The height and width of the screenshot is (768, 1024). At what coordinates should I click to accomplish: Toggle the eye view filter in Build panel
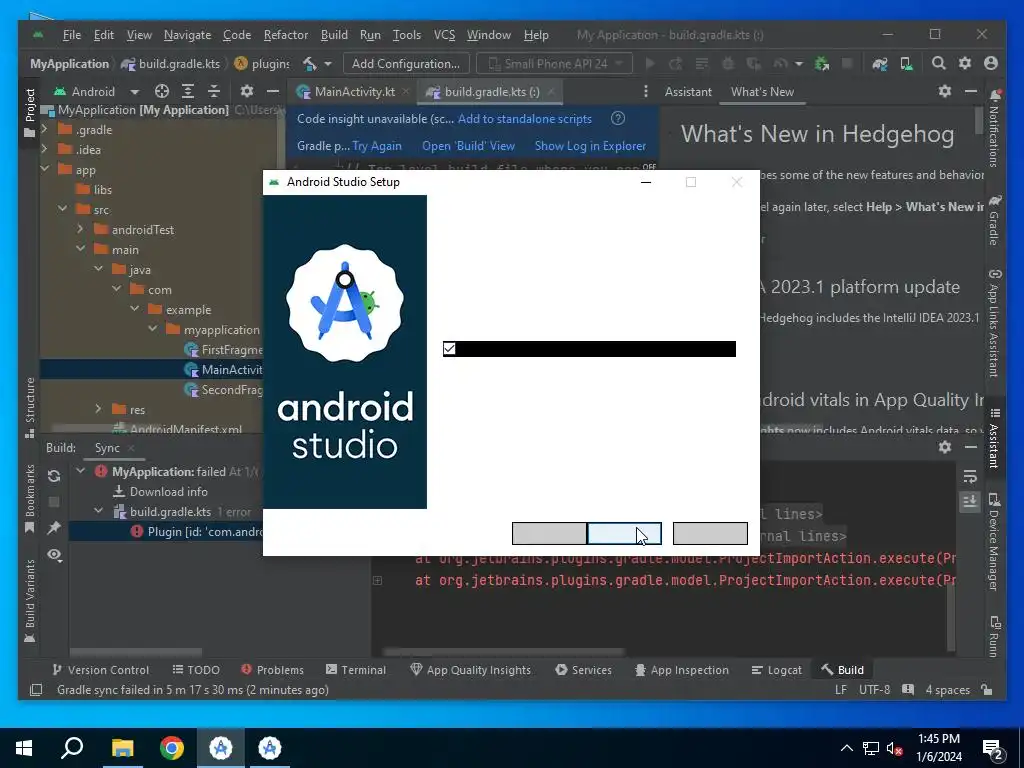(x=54, y=554)
